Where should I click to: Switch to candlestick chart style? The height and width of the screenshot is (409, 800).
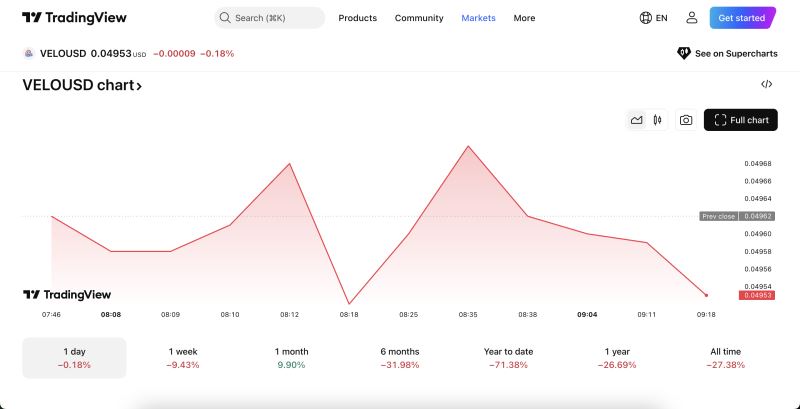pos(657,120)
